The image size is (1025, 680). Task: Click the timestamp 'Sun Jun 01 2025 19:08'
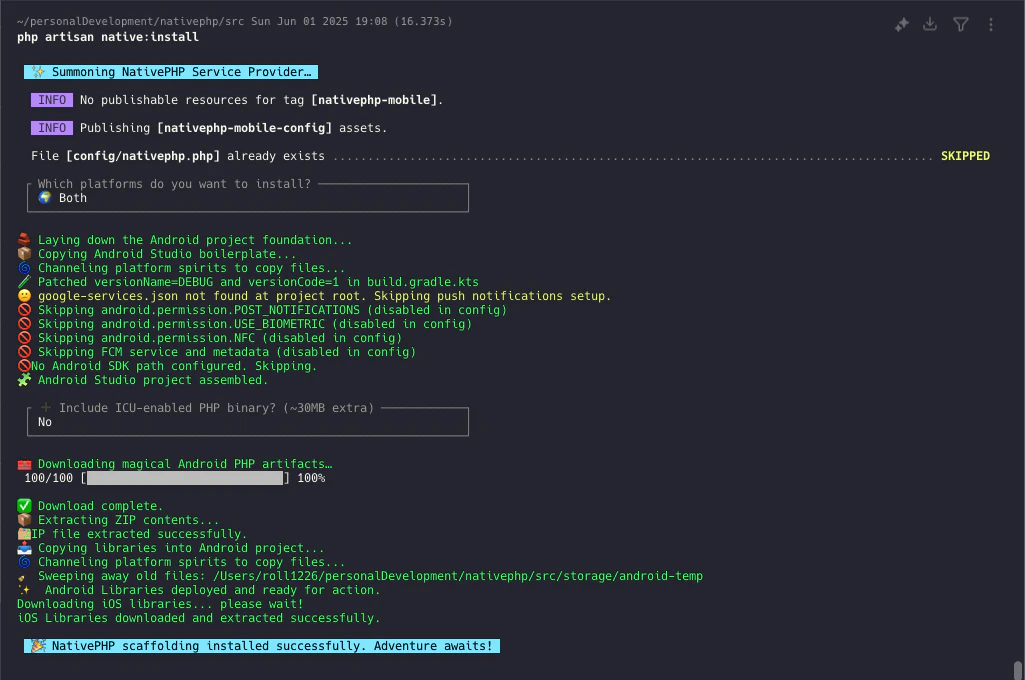(319, 22)
